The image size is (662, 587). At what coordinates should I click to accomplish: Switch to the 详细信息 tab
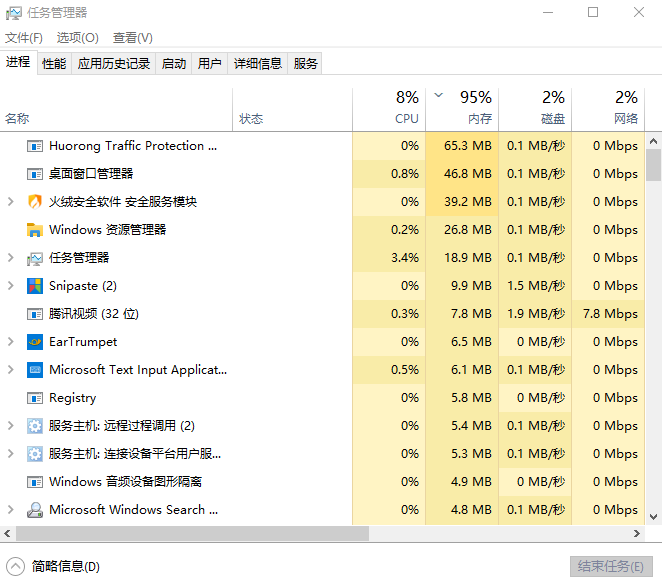(x=258, y=64)
